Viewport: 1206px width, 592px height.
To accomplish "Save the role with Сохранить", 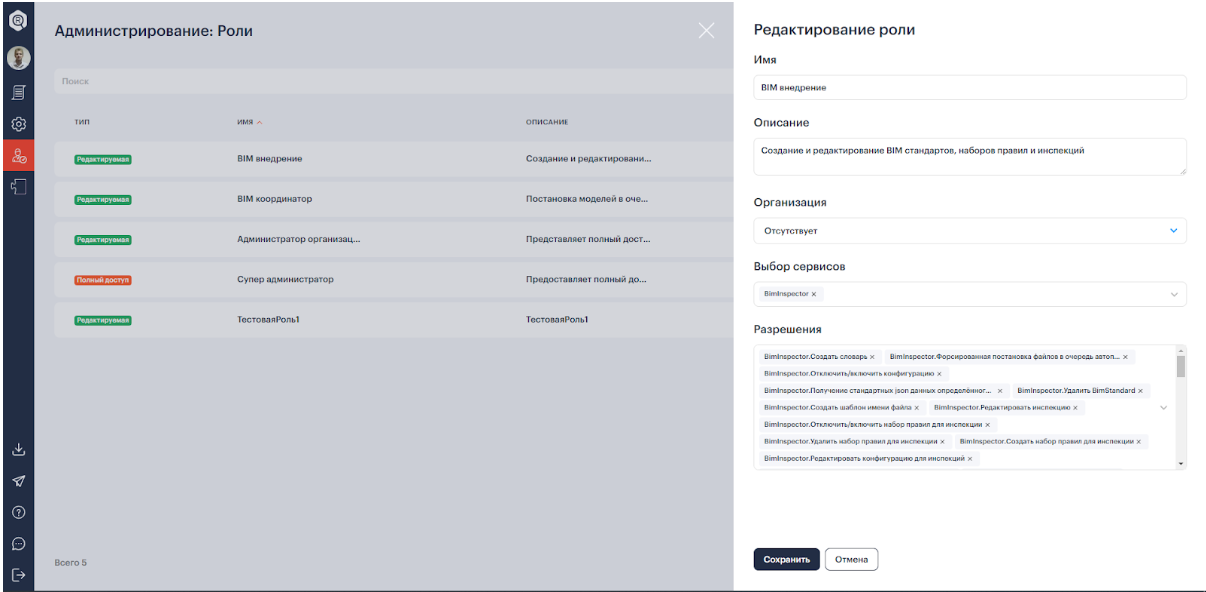I will tap(787, 560).
